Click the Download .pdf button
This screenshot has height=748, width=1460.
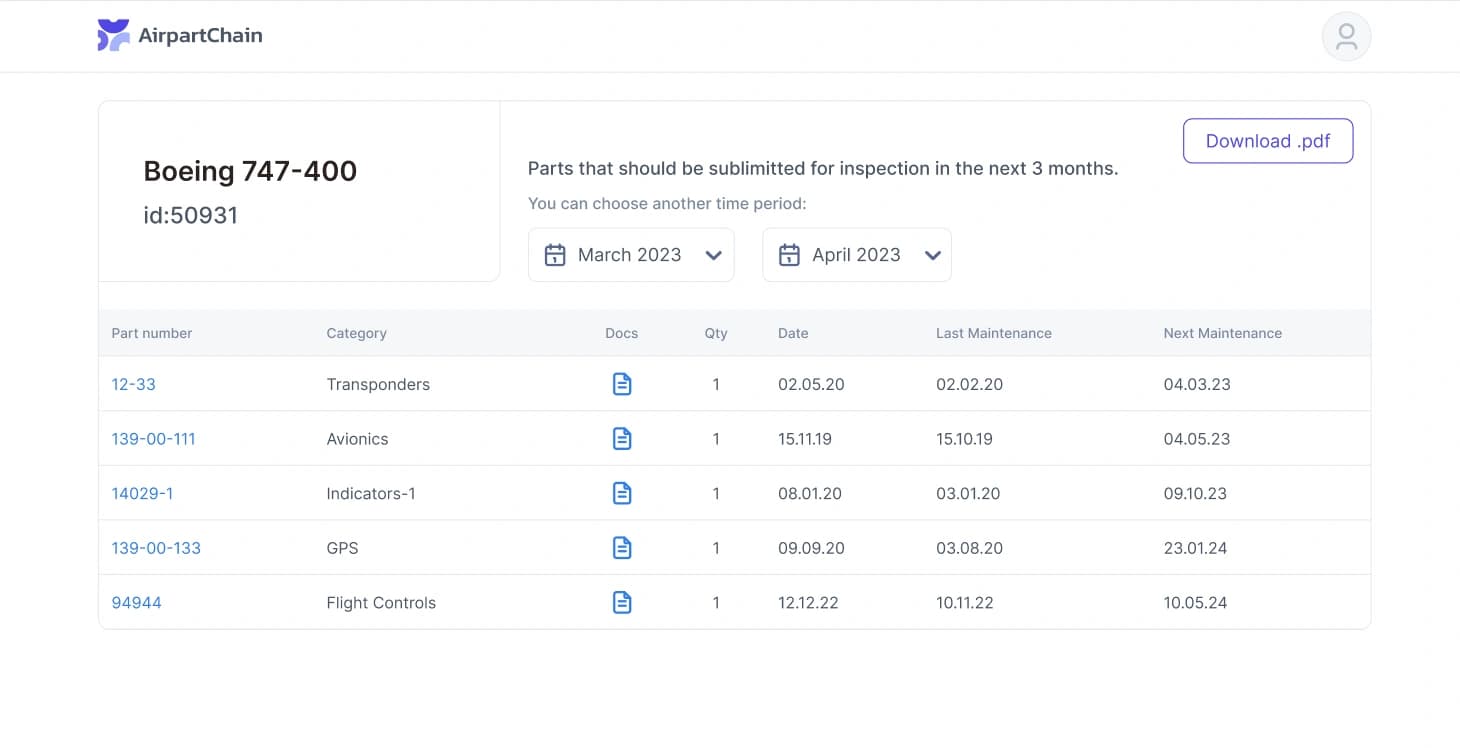coord(1268,141)
